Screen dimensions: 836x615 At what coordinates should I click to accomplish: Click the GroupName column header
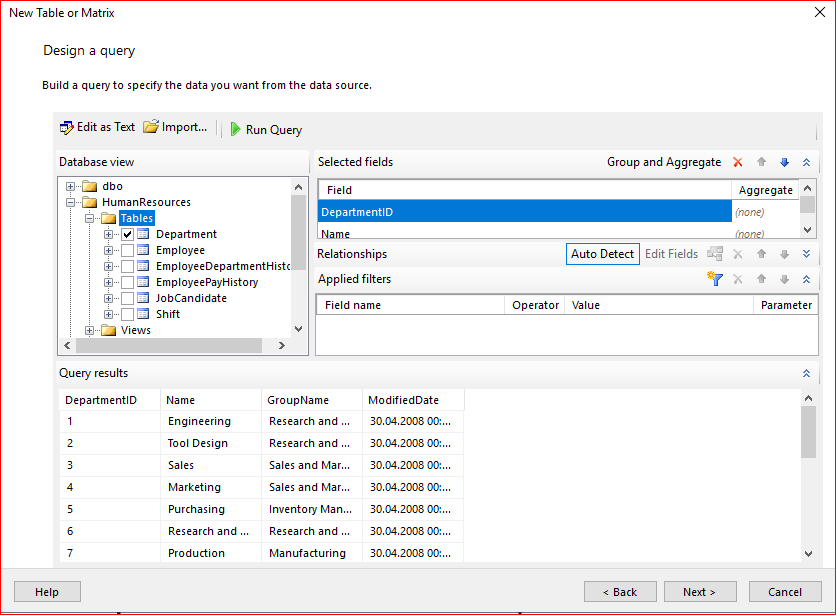298,400
